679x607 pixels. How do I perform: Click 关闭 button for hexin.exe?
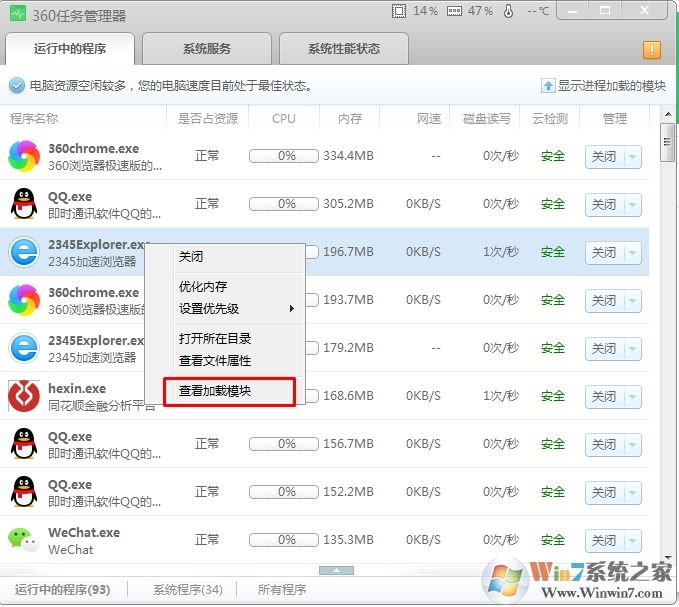click(605, 397)
